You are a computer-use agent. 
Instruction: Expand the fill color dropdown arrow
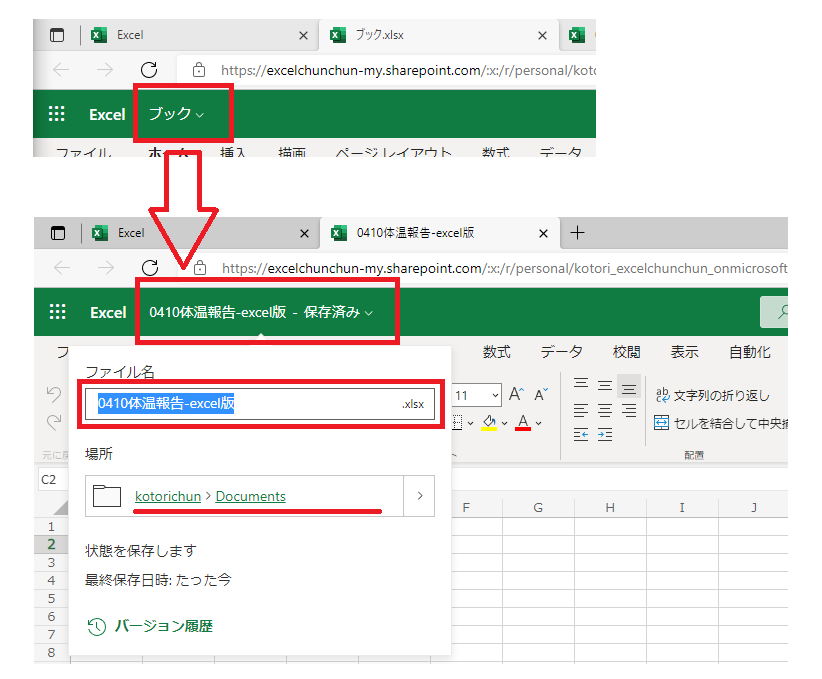tap(504, 423)
